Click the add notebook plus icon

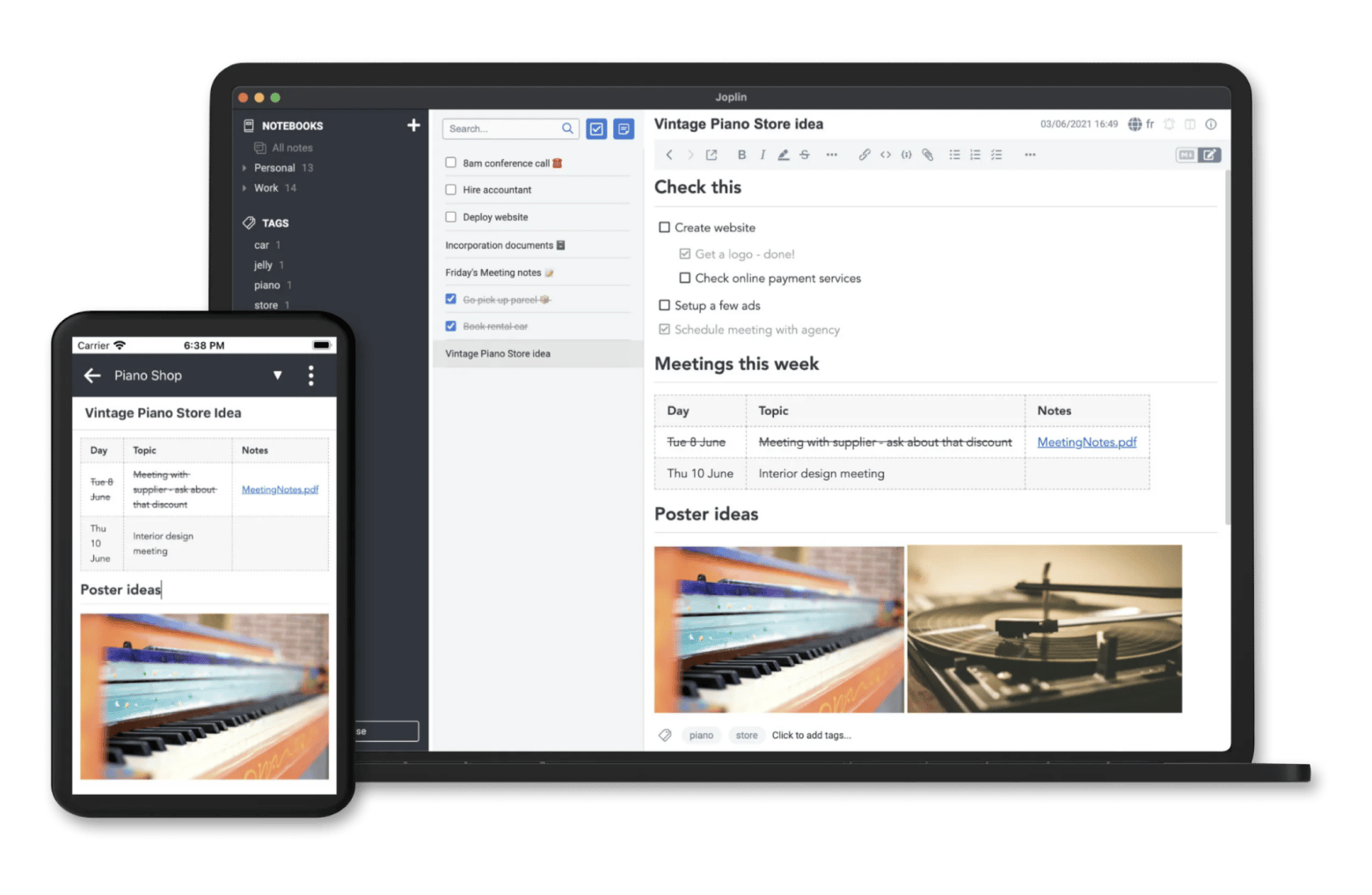click(x=413, y=126)
